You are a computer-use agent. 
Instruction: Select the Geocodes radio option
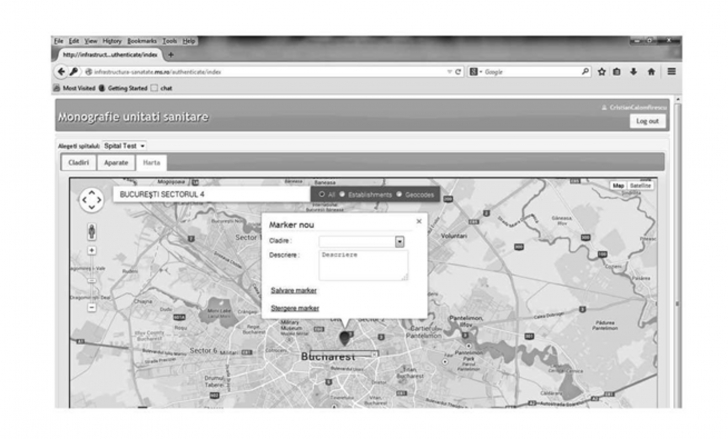coord(400,194)
